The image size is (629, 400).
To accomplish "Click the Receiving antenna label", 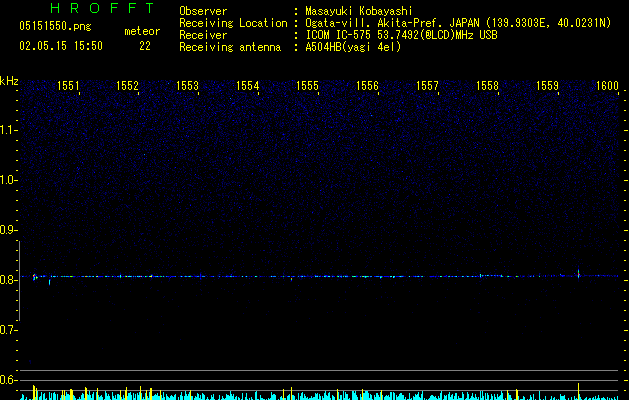I will [x=230, y=47].
